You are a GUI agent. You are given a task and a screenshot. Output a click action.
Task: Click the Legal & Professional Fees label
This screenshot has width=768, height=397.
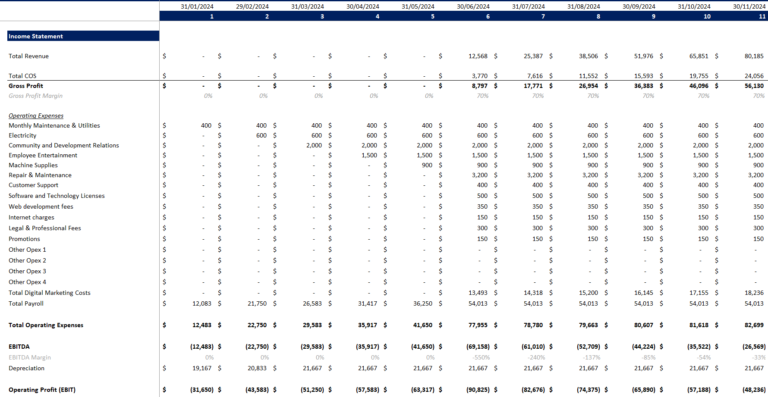tap(45, 228)
